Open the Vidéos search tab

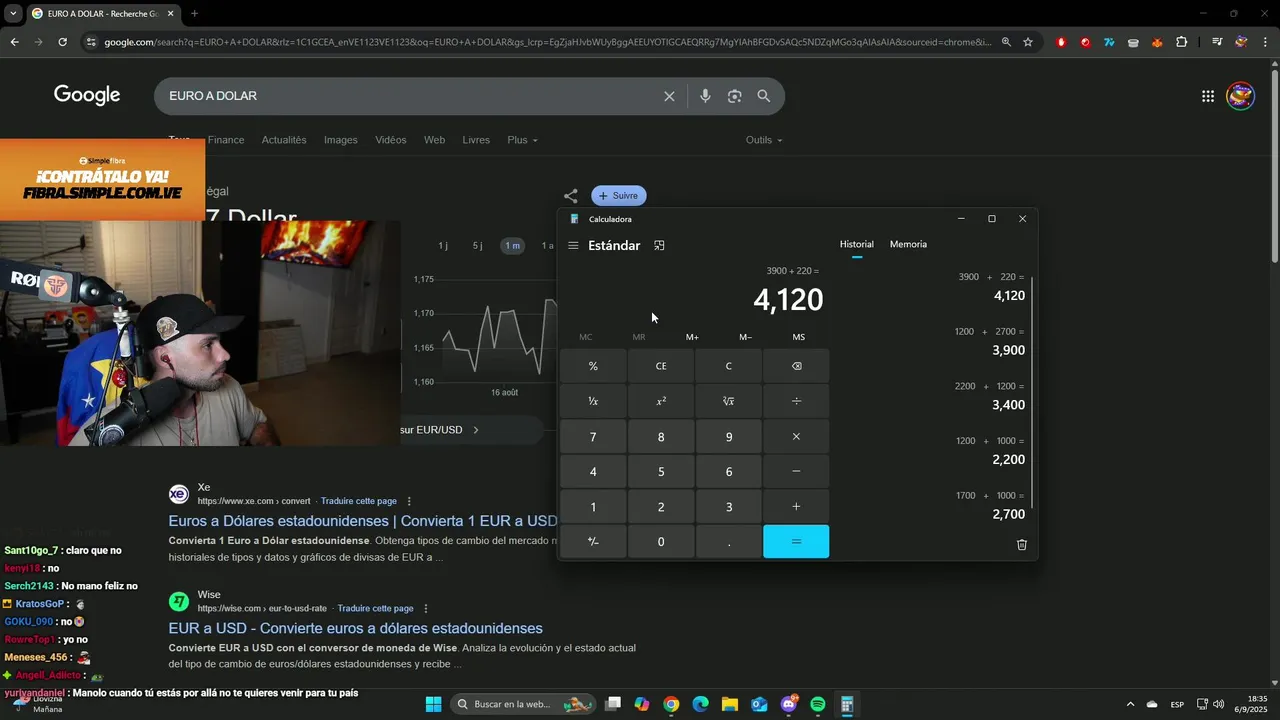[391, 140]
